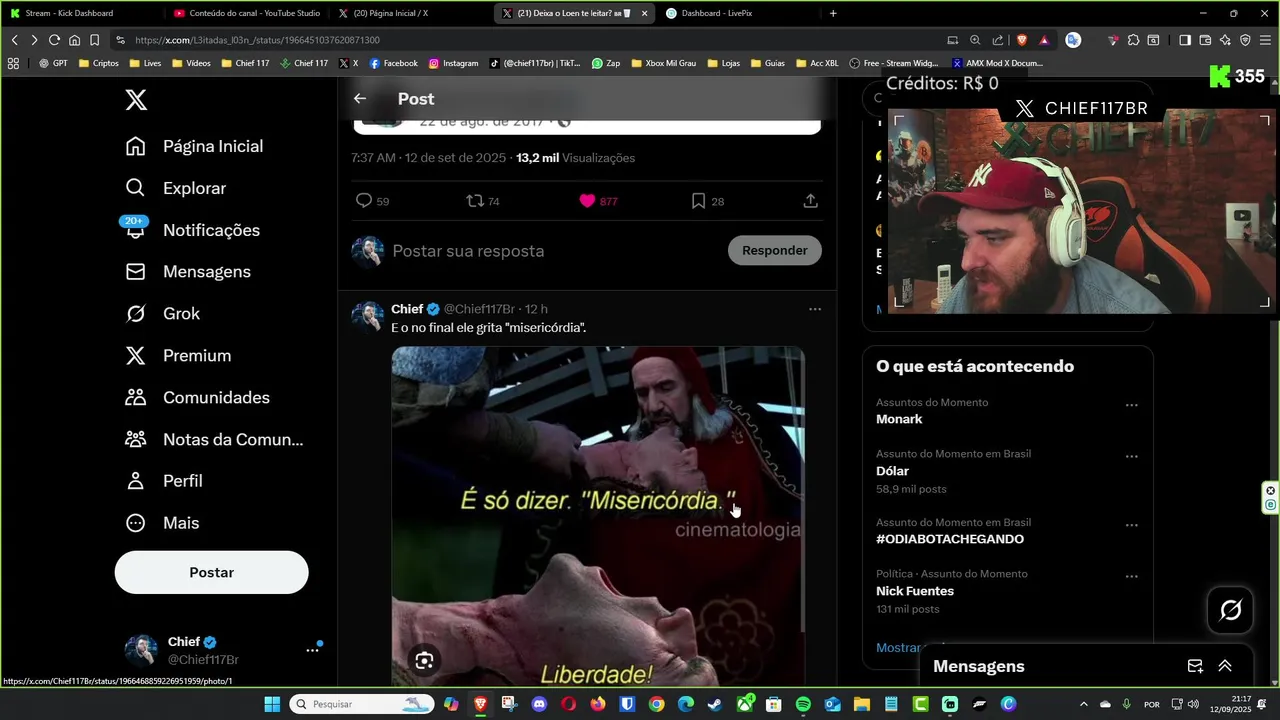Go to Página Inicial in sidebar

(194, 146)
